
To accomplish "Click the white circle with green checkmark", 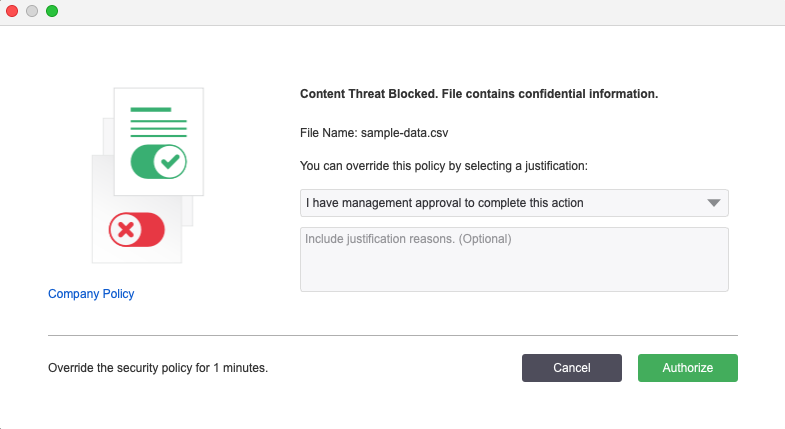I will pos(170,160).
